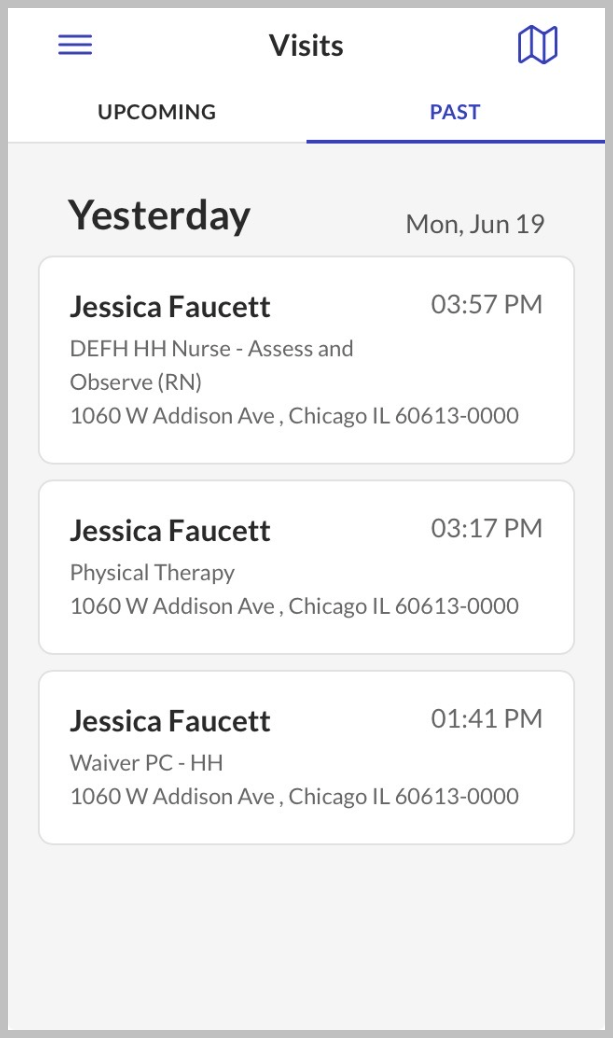
Task: Open the map view icon
Action: (537, 45)
